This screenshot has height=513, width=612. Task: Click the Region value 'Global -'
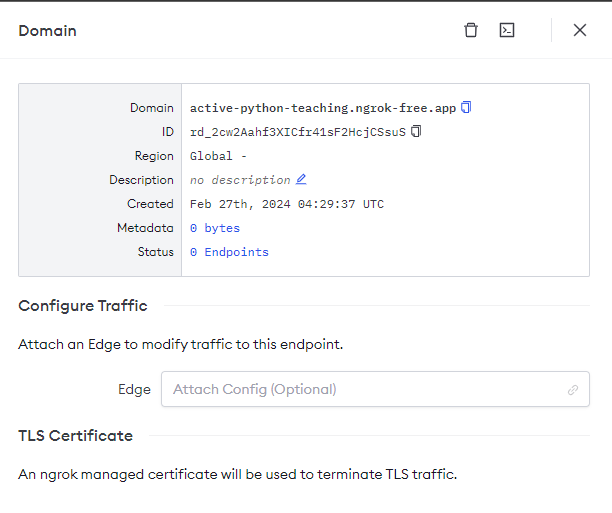pyautogui.click(x=218, y=156)
